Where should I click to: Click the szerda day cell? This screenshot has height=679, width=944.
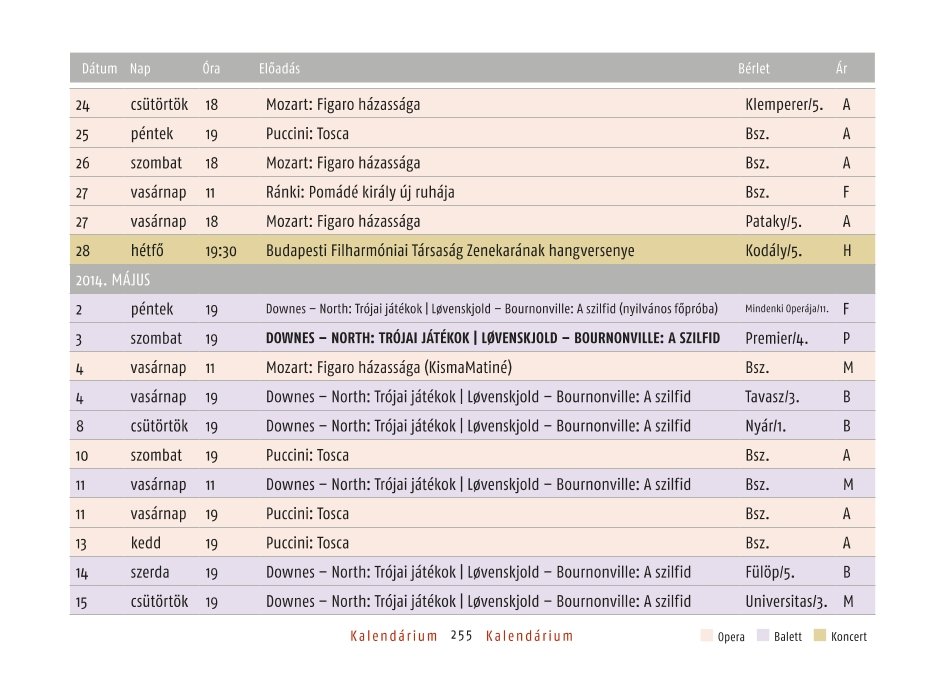pyautogui.click(x=150, y=572)
